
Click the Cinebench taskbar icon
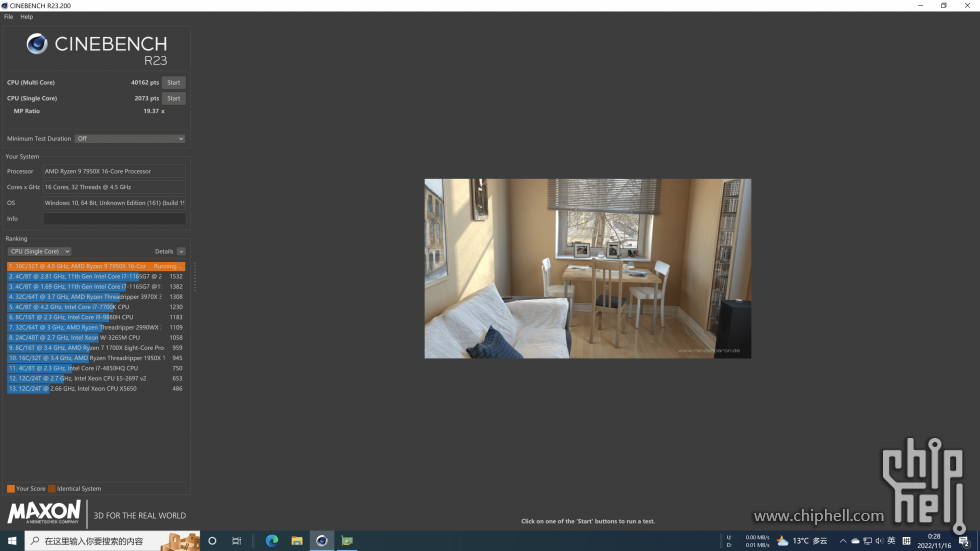(x=322, y=541)
